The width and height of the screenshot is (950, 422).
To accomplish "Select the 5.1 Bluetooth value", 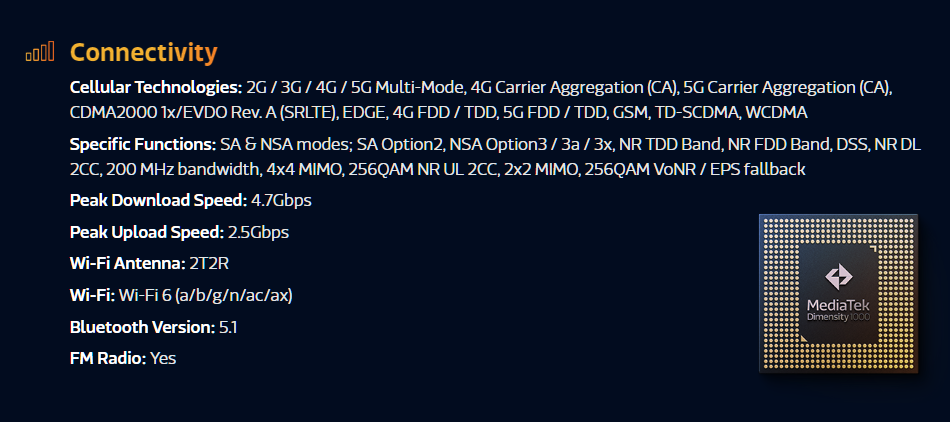I will pos(227,327).
